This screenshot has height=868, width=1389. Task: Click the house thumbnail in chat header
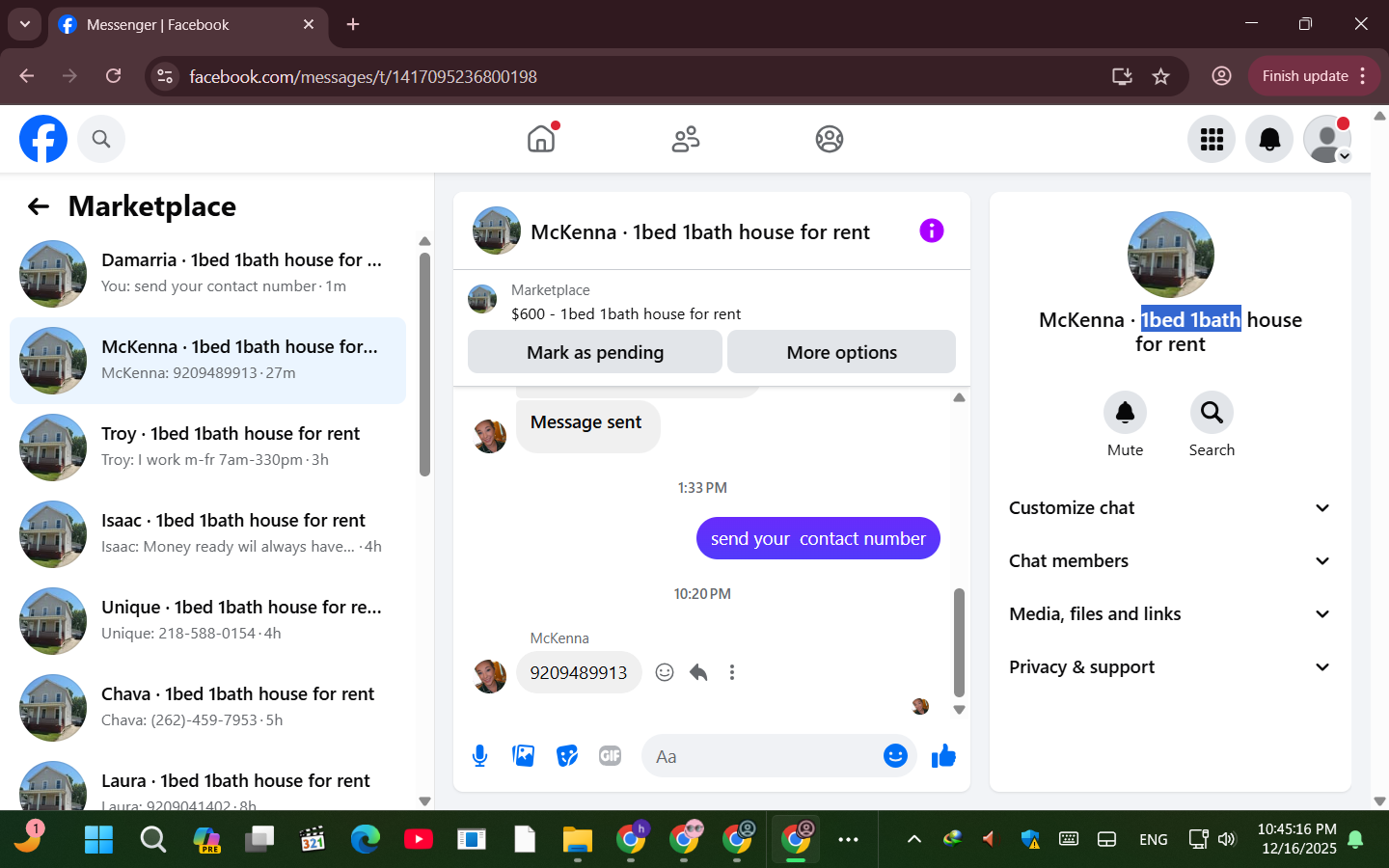[x=497, y=231]
